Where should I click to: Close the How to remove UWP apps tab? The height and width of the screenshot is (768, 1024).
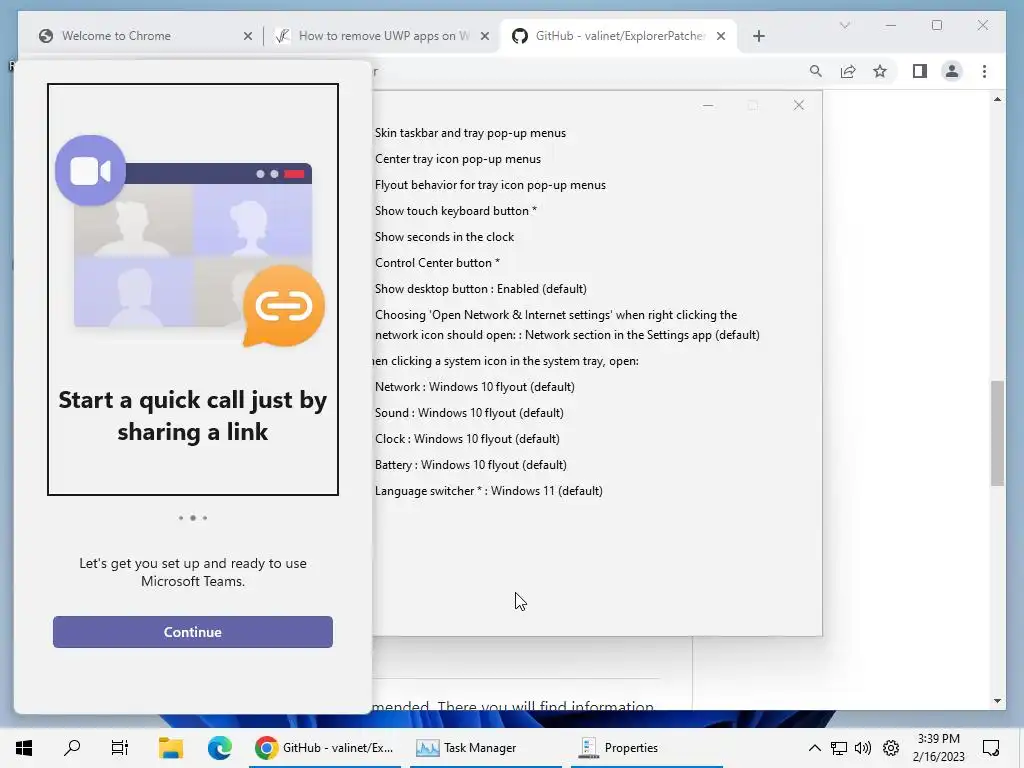pyautogui.click(x=485, y=37)
